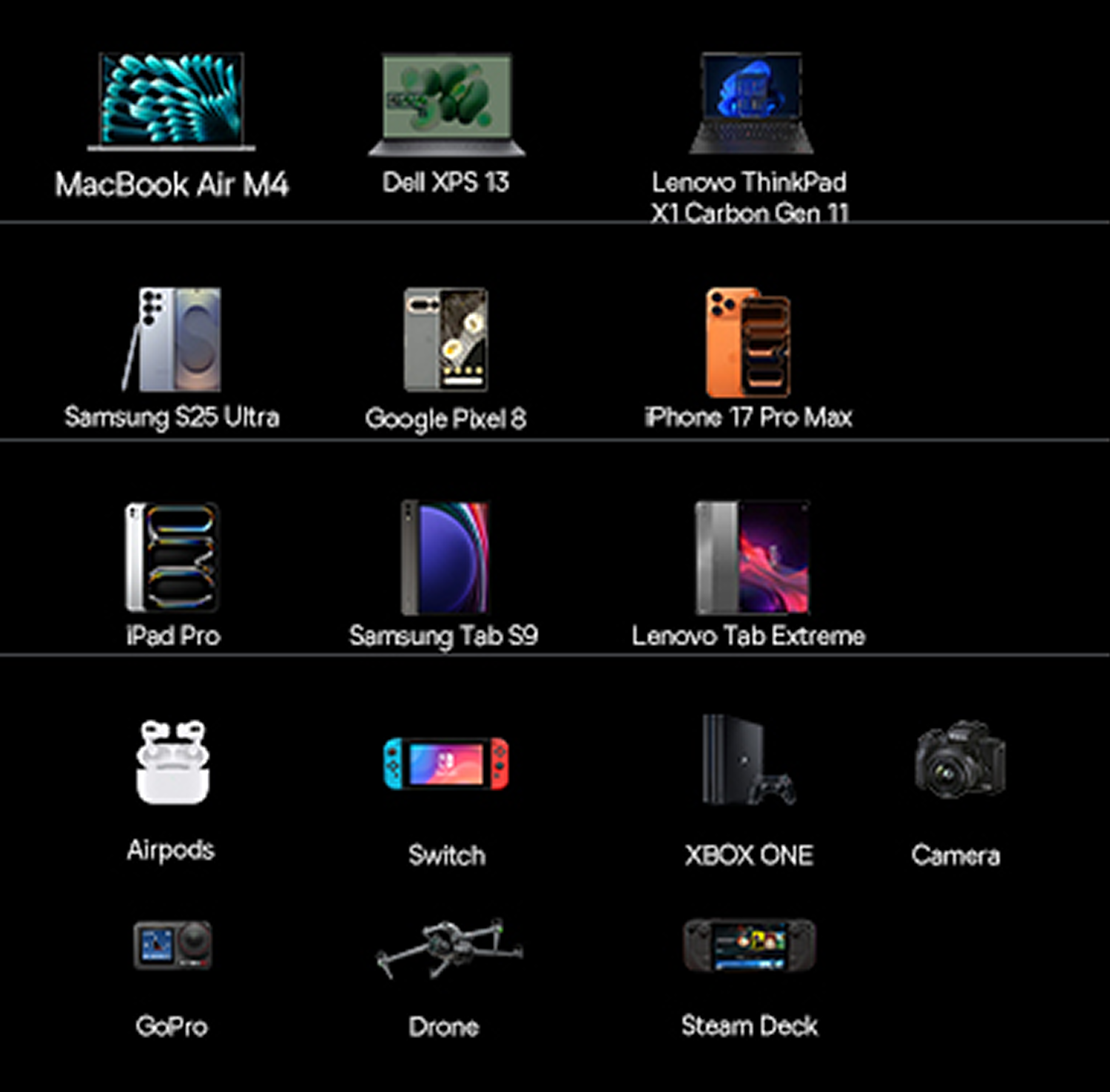Choose the Lenovo Tab Extreme tablet image
The image size is (1110, 1092).
[x=752, y=558]
